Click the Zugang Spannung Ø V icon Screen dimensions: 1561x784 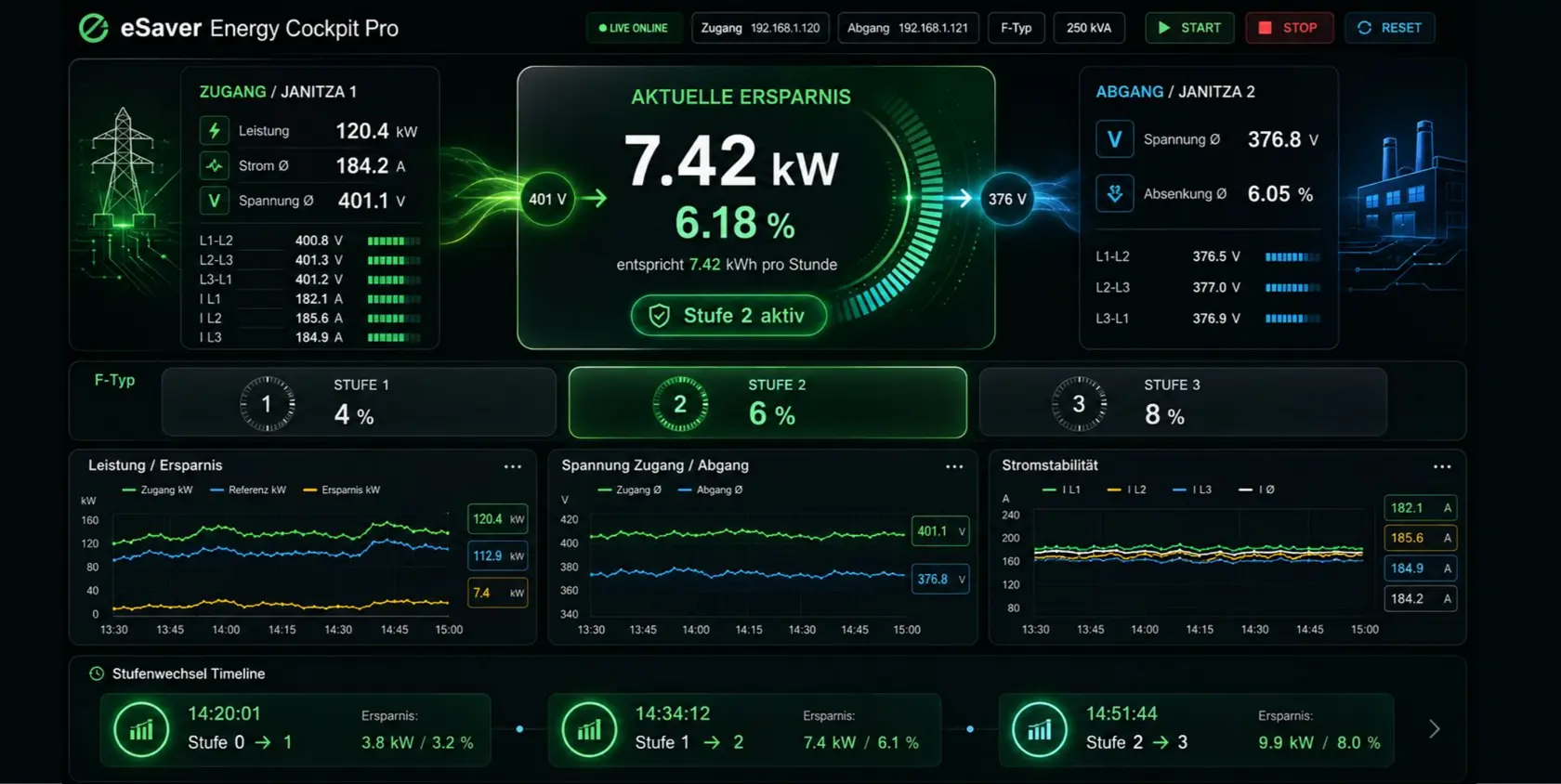click(x=215, y=201)
